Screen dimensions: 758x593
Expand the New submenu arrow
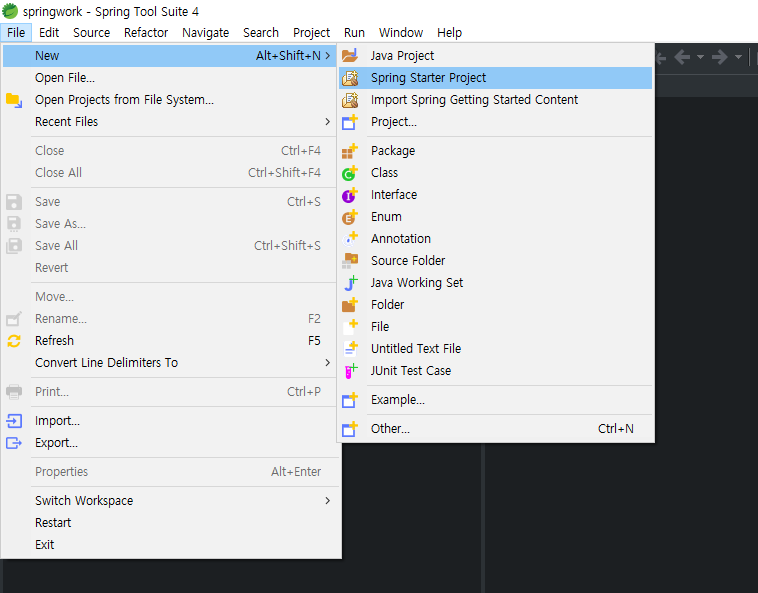[328, 56]
